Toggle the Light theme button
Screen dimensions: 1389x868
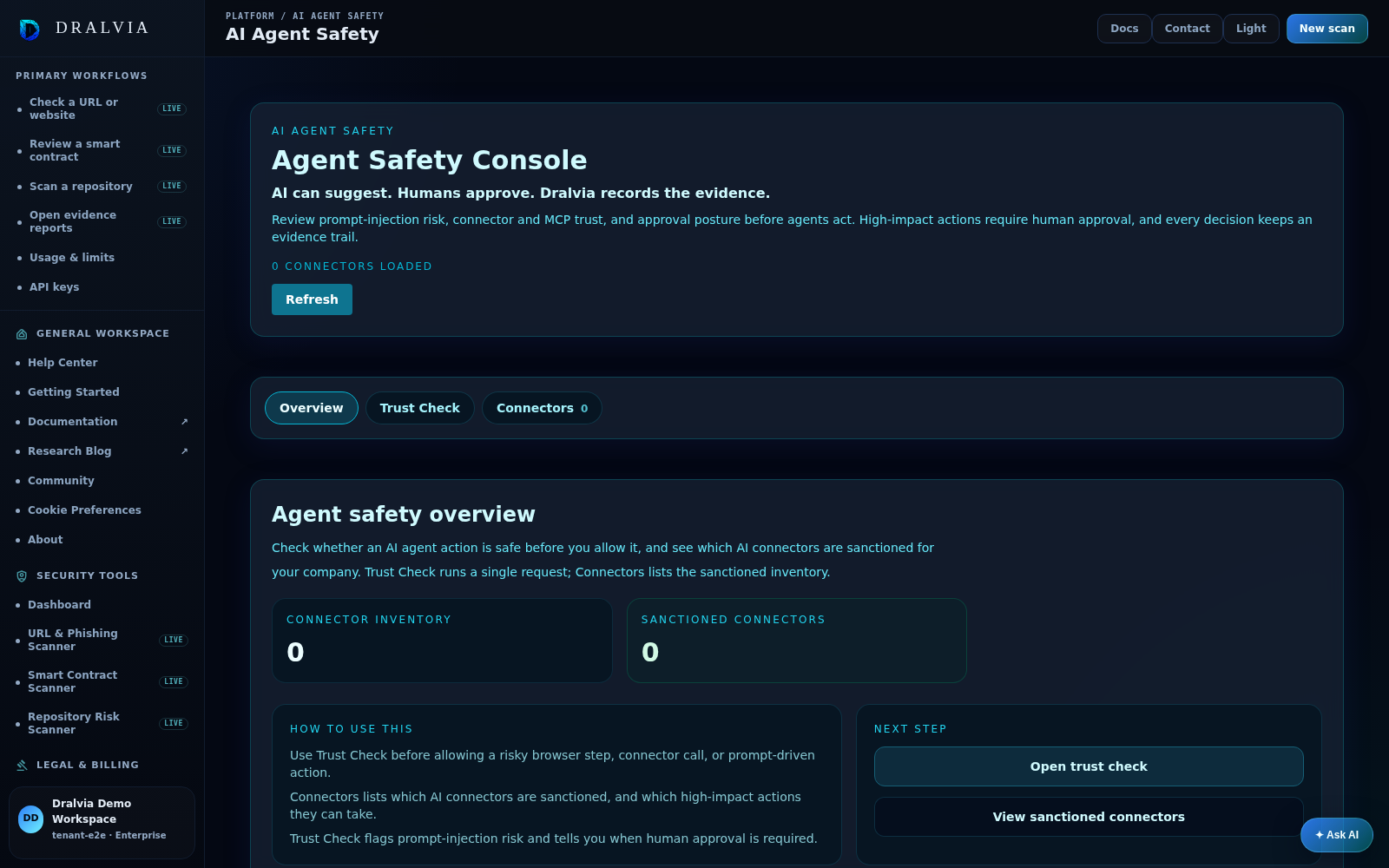[x=1251, y=29]
